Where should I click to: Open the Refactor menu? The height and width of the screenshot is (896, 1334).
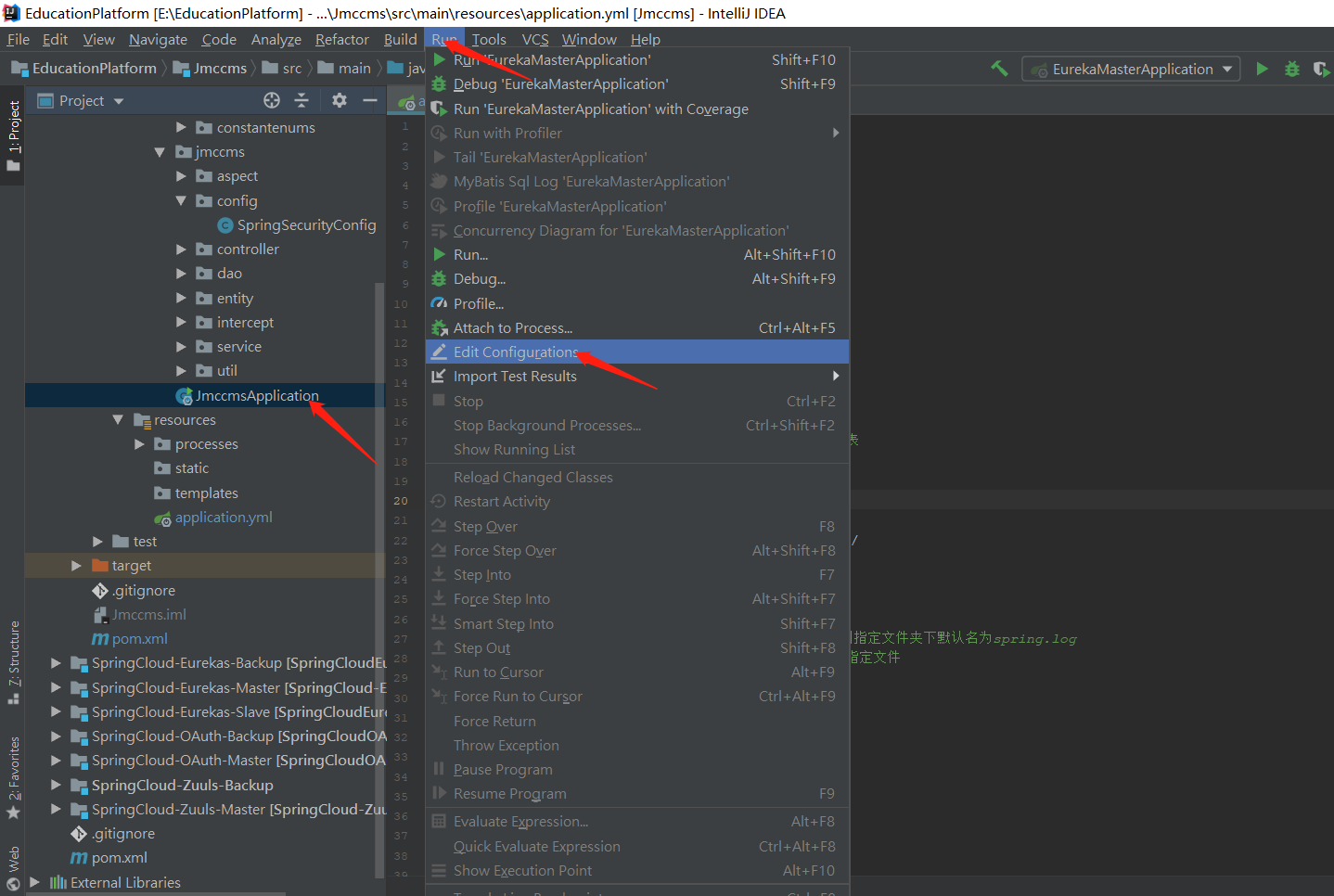pos(341,39)
